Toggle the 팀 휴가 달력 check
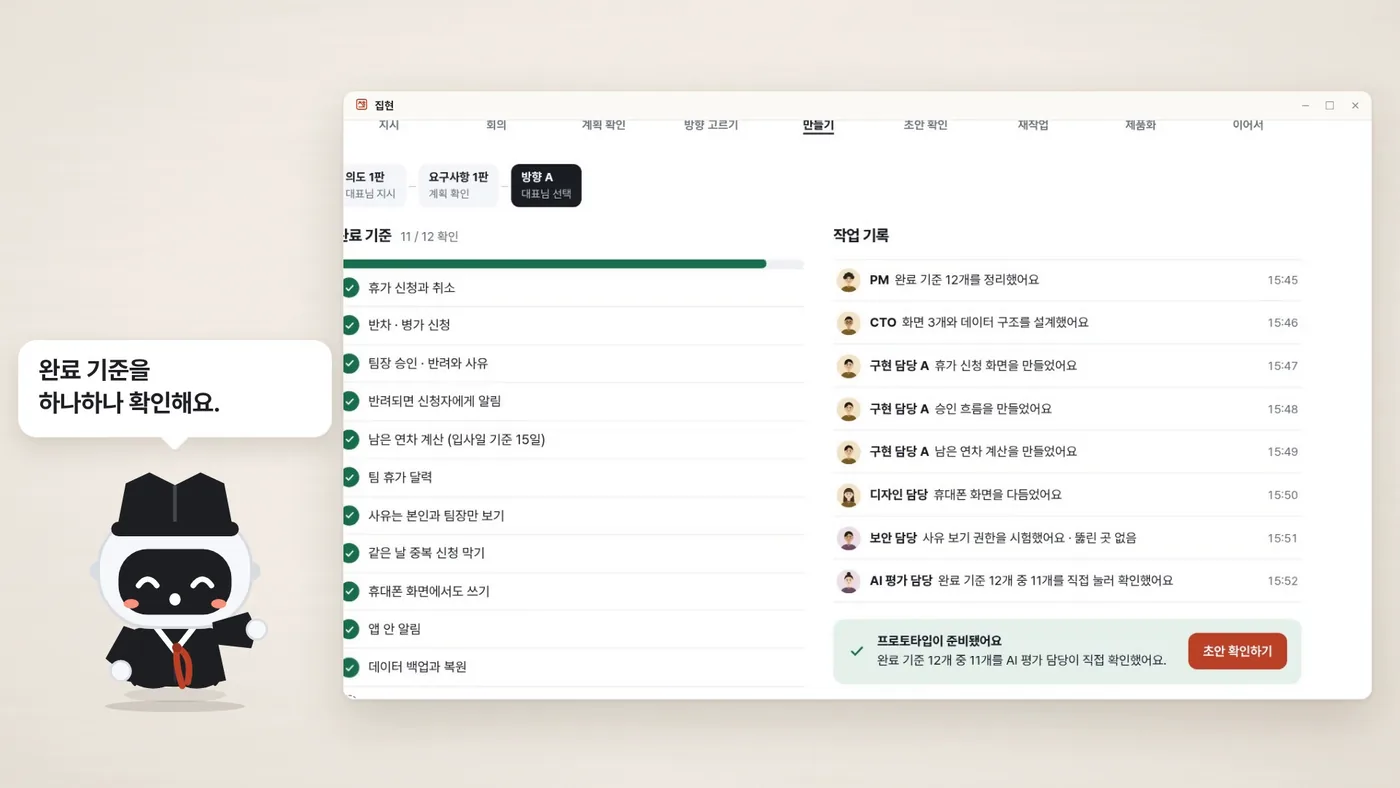 [x=350, y=477]
